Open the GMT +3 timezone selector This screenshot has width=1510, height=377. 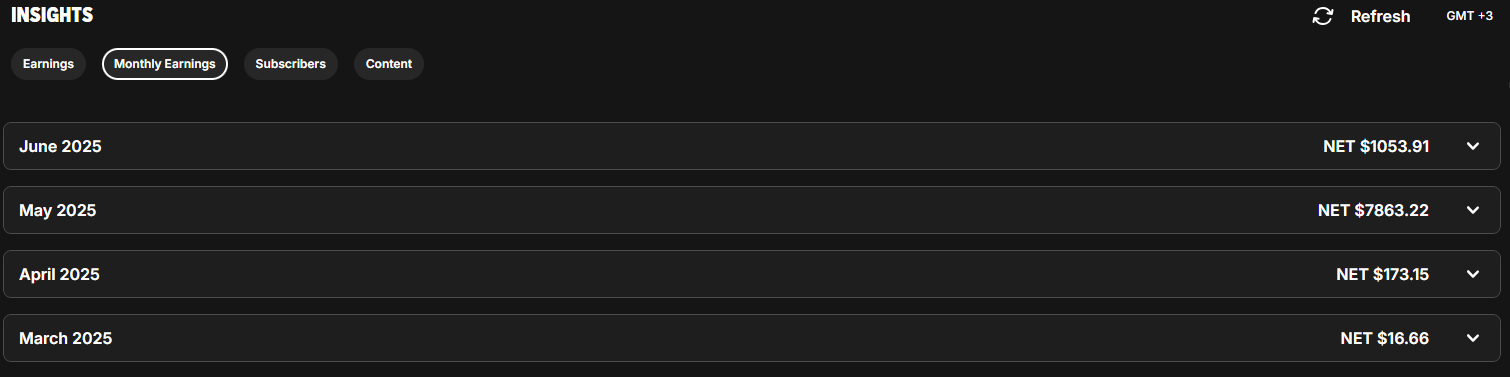(x=1469, y=16)
